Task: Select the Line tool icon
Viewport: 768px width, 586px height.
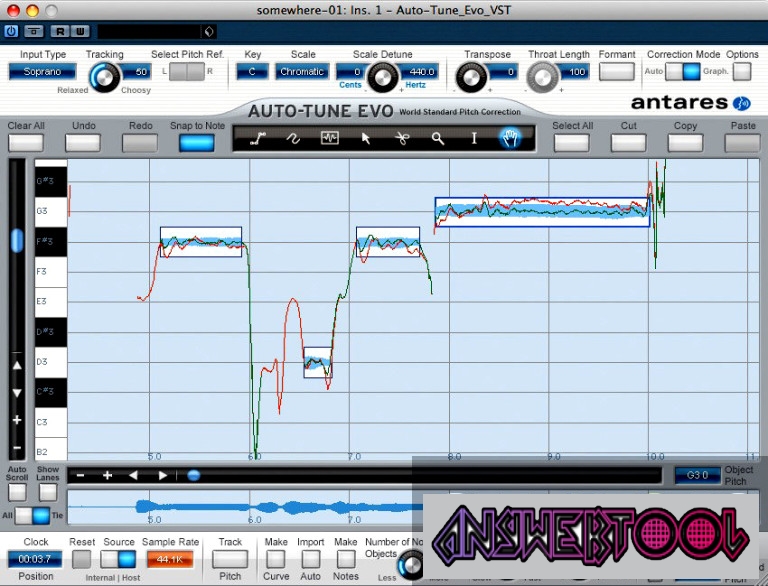Action: (258, 139)
